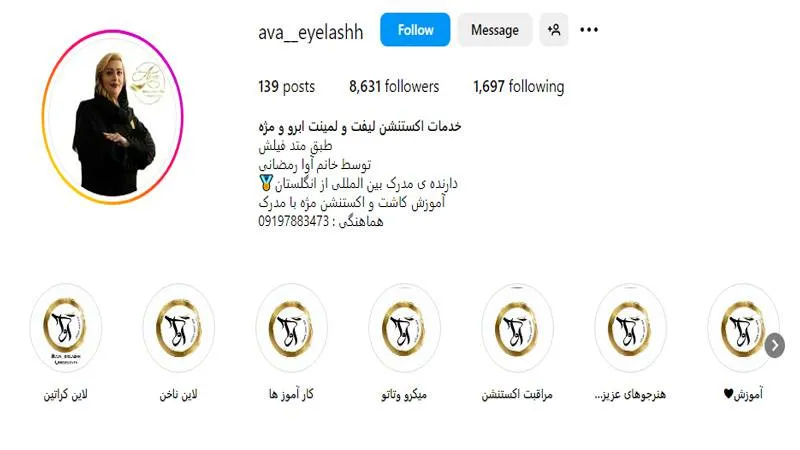800x450 pixels.
Task: Open the کار آموز ها highlight
Action: tap(291, 328)
